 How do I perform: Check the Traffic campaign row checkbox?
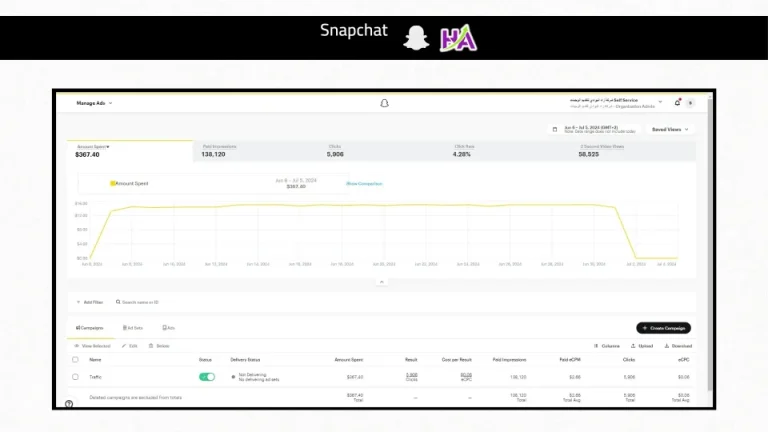(75, 377)
